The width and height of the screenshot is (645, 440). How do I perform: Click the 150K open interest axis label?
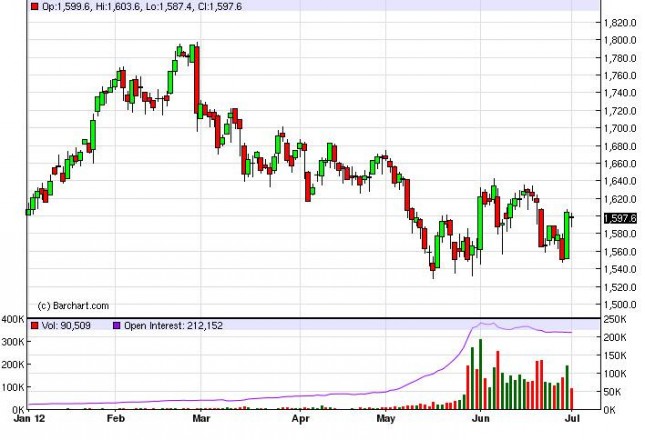pos(615,356)
